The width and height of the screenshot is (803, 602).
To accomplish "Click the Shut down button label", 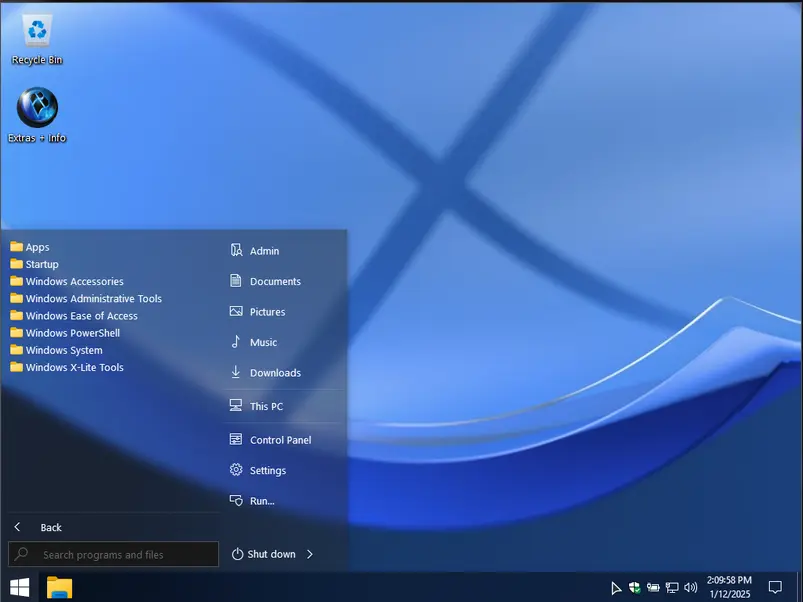I will point(271,554).
